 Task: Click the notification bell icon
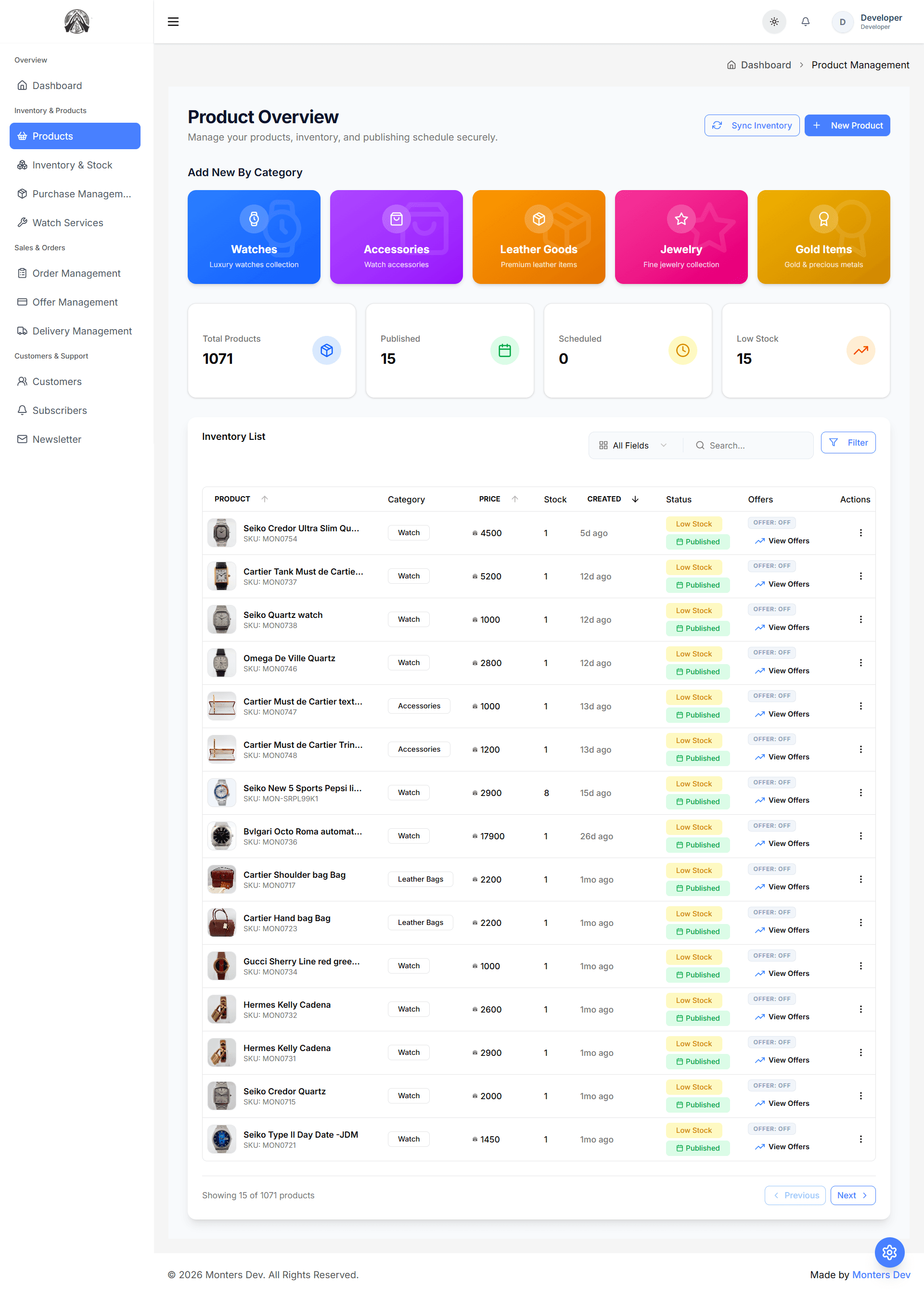[x=805, y=21]
